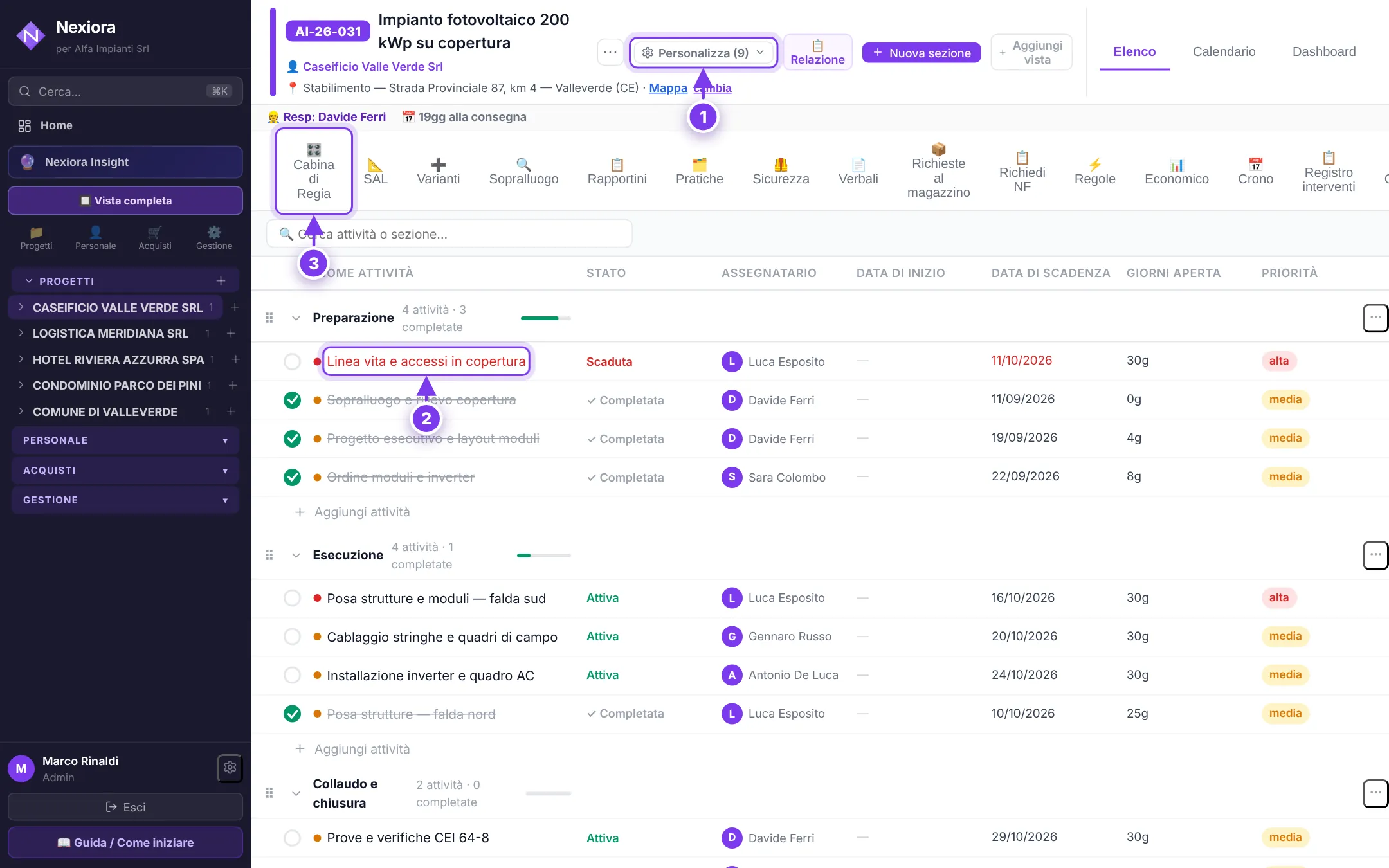Open the Personalizza (9) dropdown
Viewport: 1389px width, 868px height.
point(704,53)
